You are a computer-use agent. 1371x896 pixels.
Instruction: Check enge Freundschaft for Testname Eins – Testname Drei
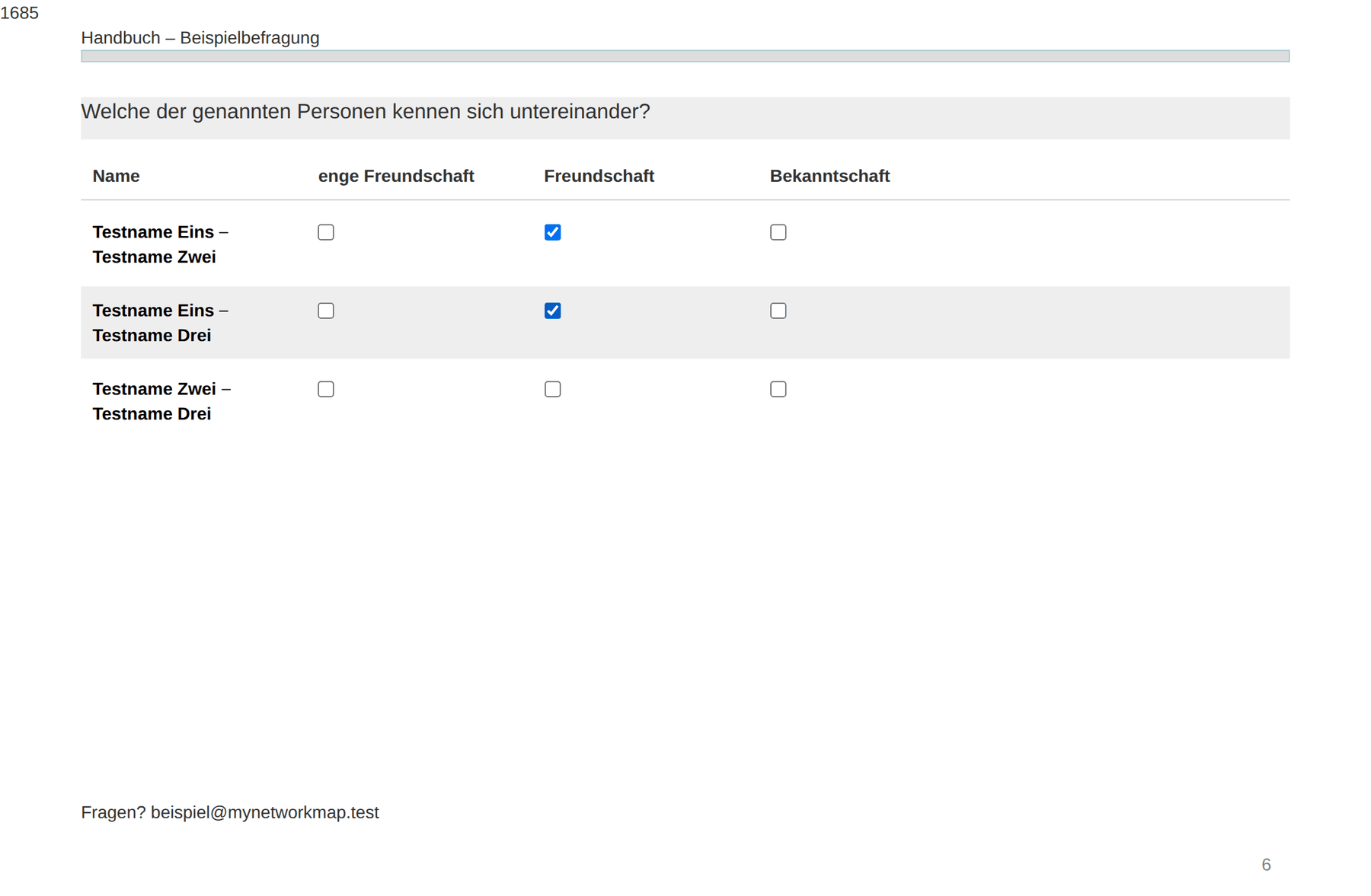click(x=326, y=311)
